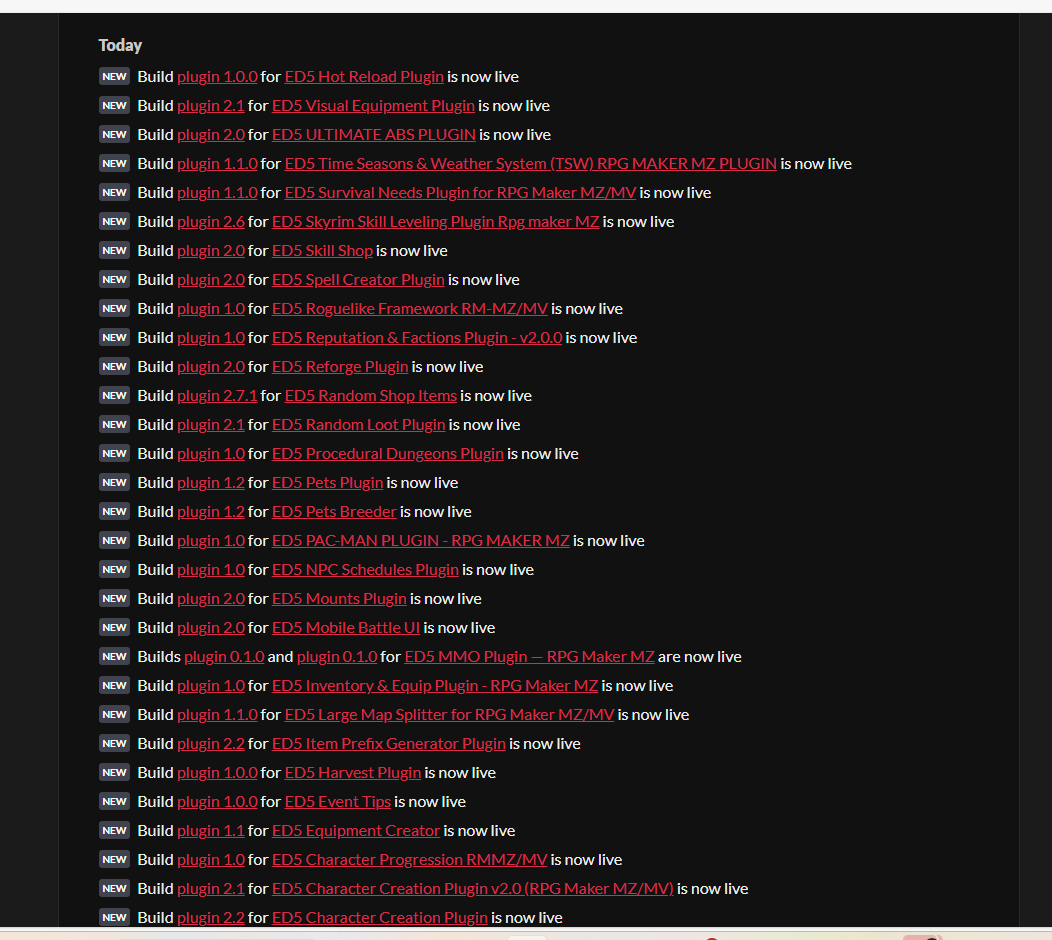Open plugin 1.2 build for Pets Plugin
This screenshot has height=940, width=1052.
[x=211, y=482]
